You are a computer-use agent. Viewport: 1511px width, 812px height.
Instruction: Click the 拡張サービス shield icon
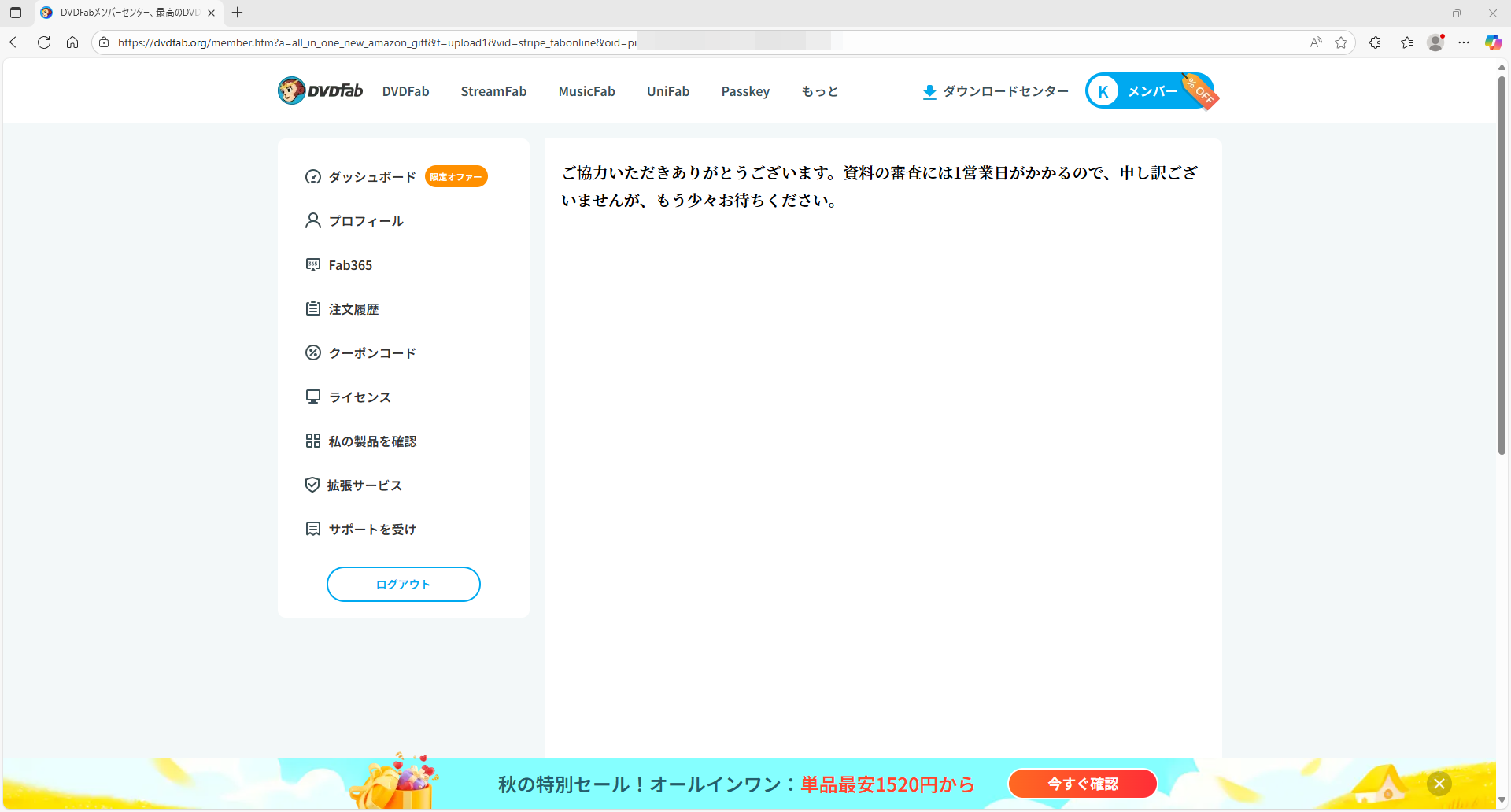tap(312, 485)
